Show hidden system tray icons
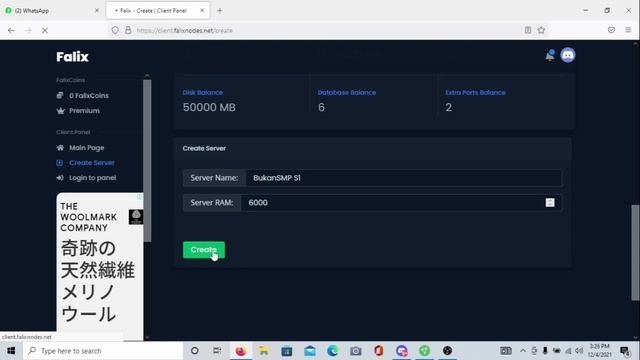640x360 pixels. 523,351
